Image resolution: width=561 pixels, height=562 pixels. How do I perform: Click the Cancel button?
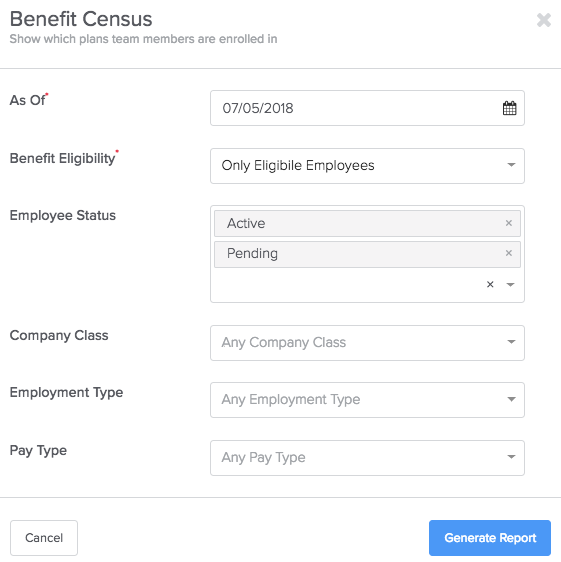(x=44, y=538)
